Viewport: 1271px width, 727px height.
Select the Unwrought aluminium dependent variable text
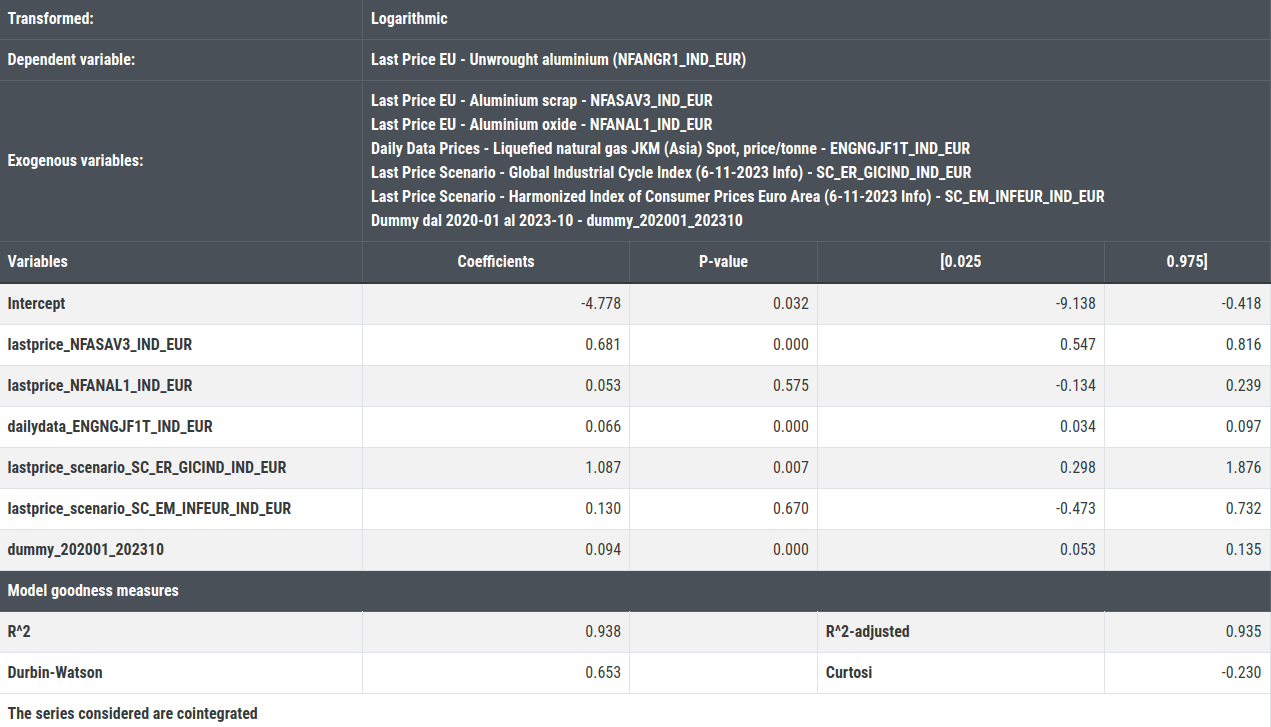(x=558, y=60)
